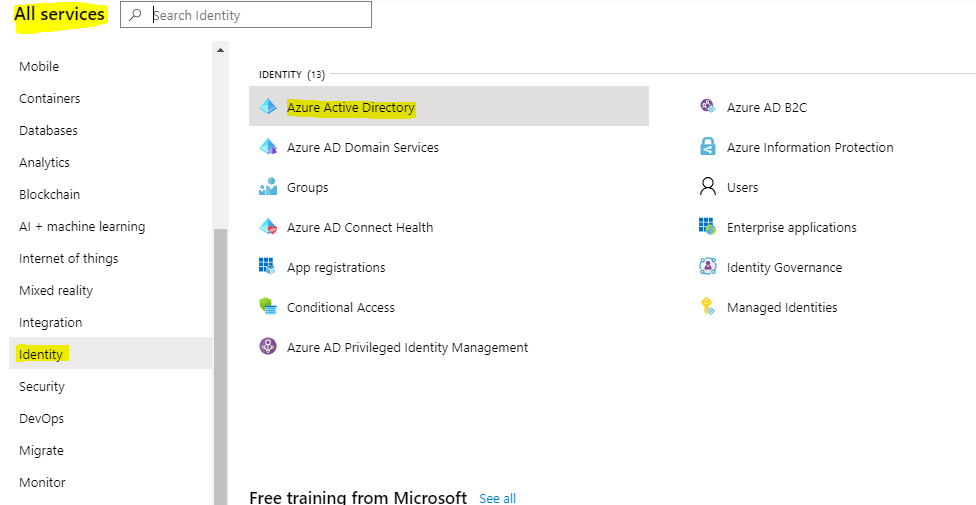Open the Azure AD Privileged Identity Management icon

(268, 346)
